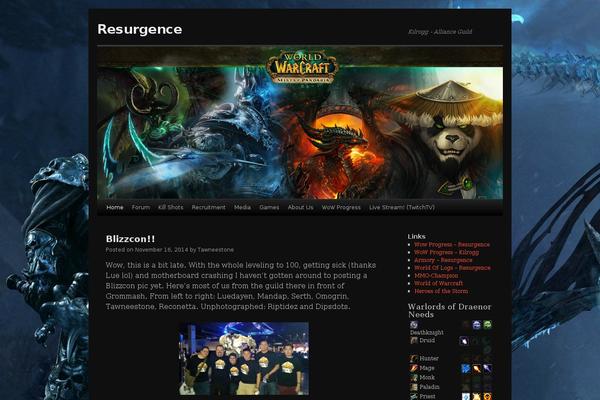Click the Deathknight class label
The width and height of the screenshot is (600, 400).
[x=427, y=332]
